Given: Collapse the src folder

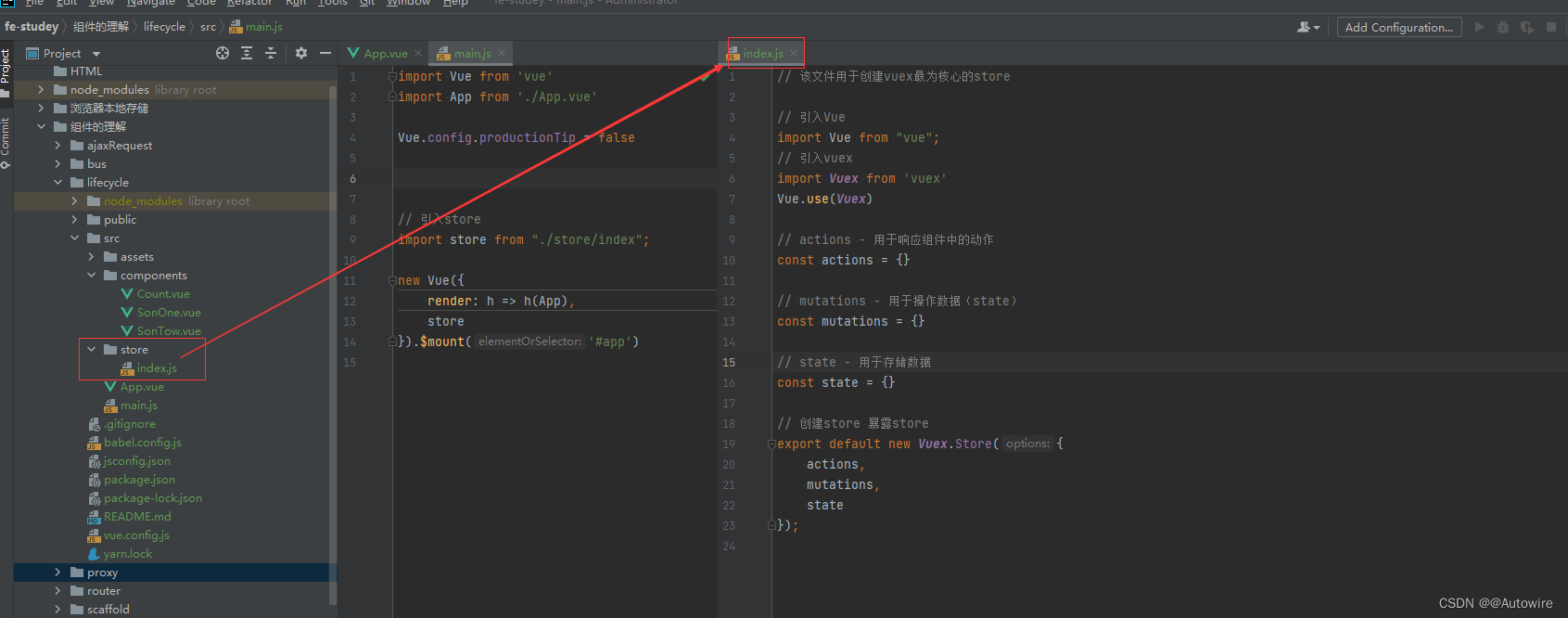Looking at the screenshot, I should (74, 238).
